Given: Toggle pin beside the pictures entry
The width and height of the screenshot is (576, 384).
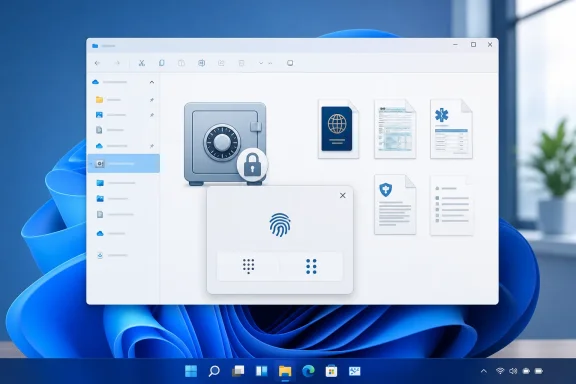Looking at the screenshot, I should 152,115.
